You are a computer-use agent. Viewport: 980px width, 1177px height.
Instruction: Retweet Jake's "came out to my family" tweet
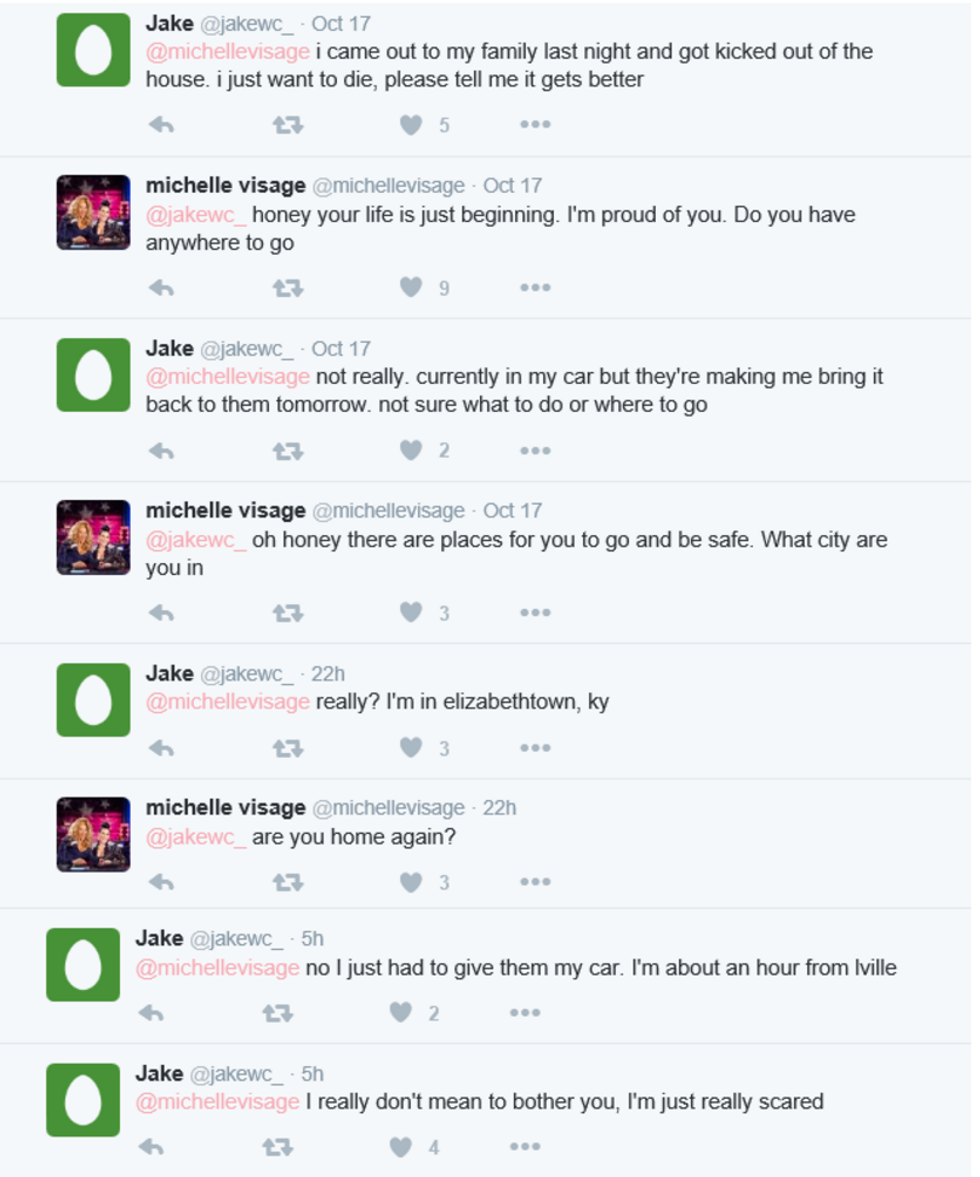click(x=288, y=125)
